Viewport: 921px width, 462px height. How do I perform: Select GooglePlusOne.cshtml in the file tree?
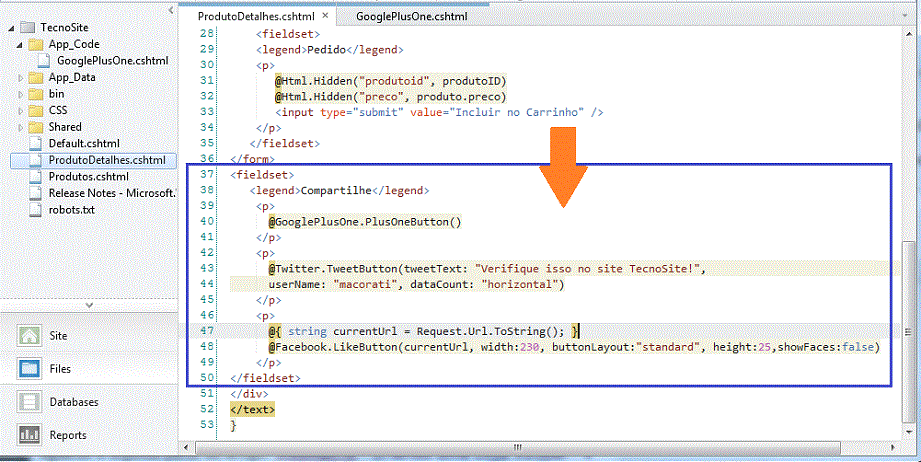[x=113, y=60]
